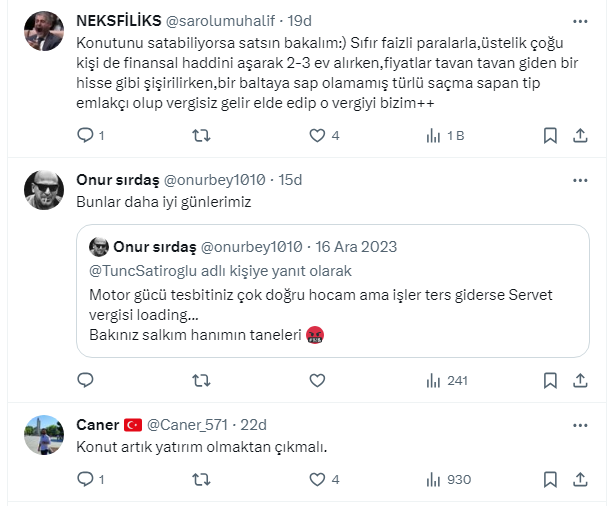Reply to NEKSFİLİKS's tweet
Image resolution: width=613 pixels, height=506 pixels.
pyautogui.click(x=85, y=135)
